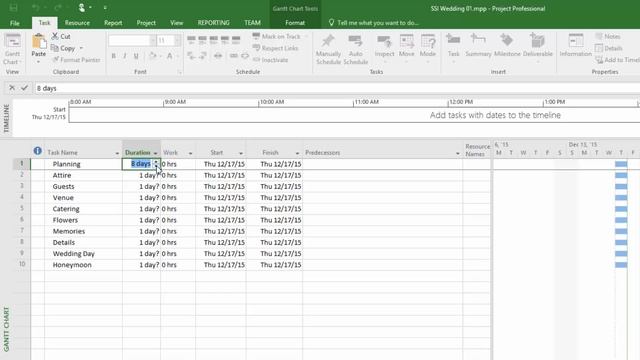The image size is (640, 360).
Task: Insert a Milestone
Action: pyautogui.click(x=507, y=45)
